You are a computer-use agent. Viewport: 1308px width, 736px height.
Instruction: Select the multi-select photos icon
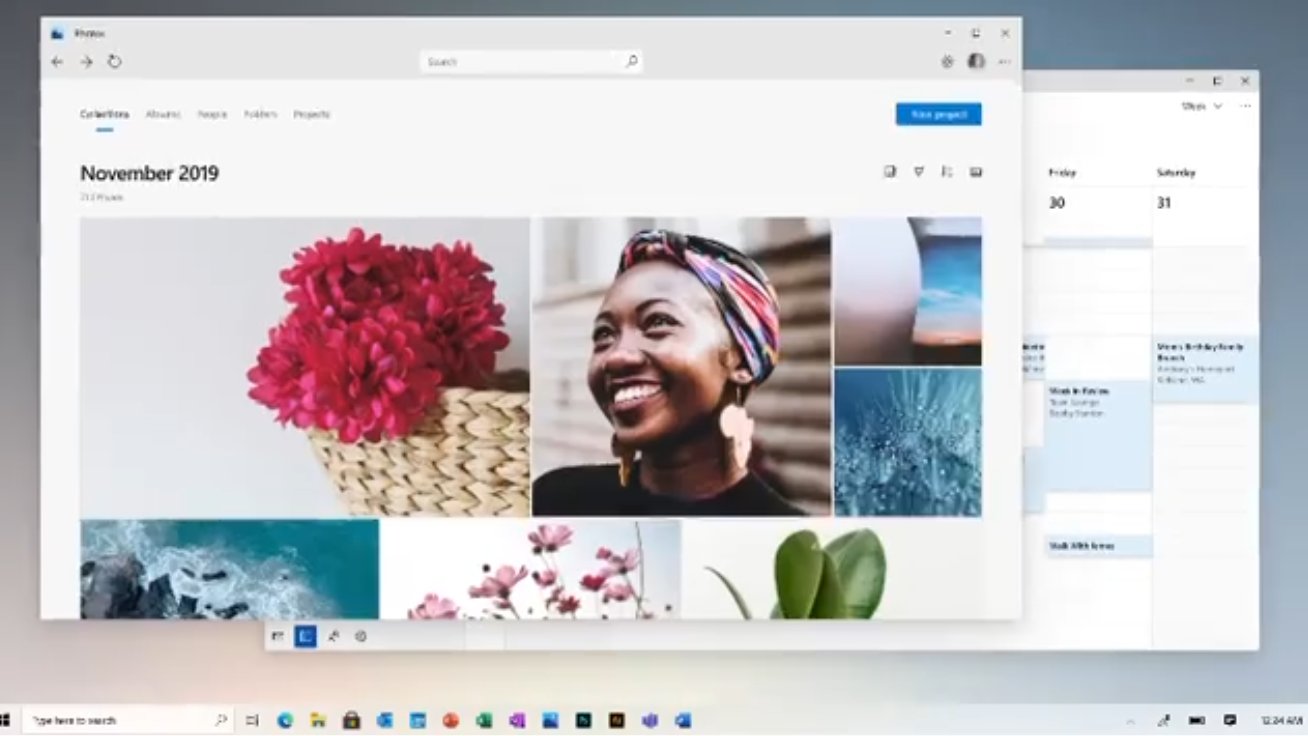click(x=890, y=171)
